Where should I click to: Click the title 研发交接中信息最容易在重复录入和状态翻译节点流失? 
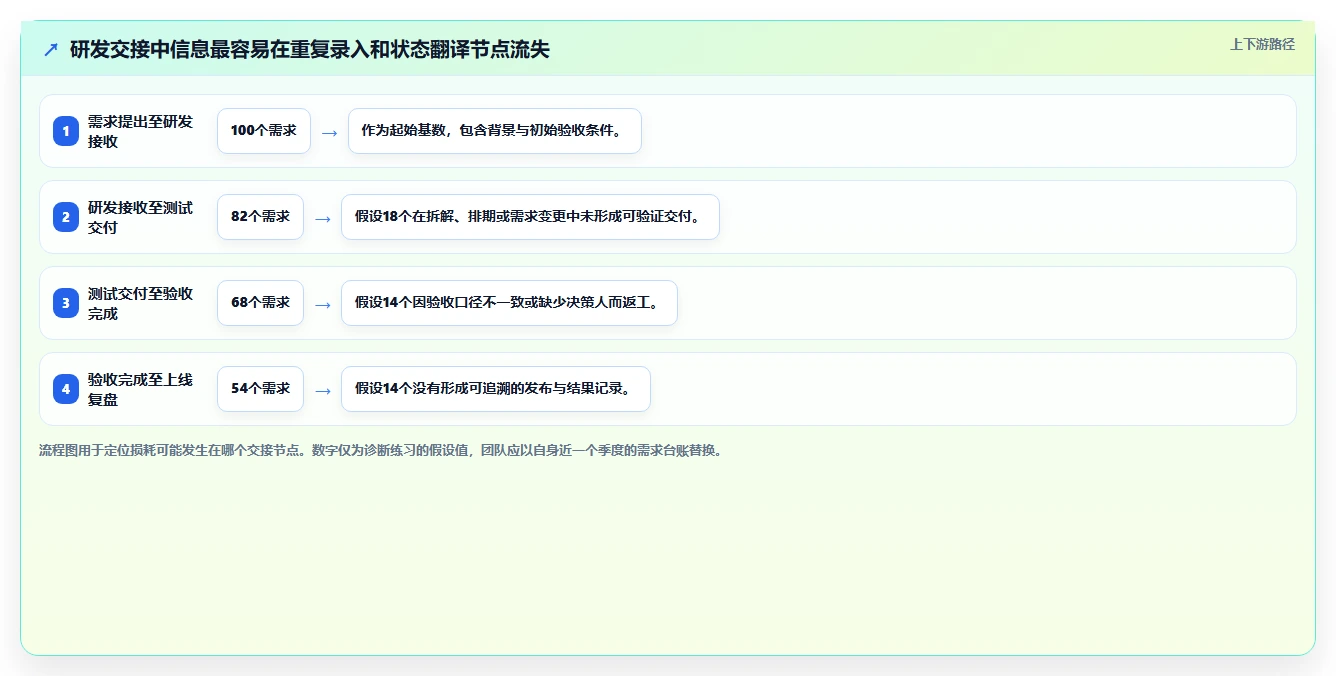(310, 50)
